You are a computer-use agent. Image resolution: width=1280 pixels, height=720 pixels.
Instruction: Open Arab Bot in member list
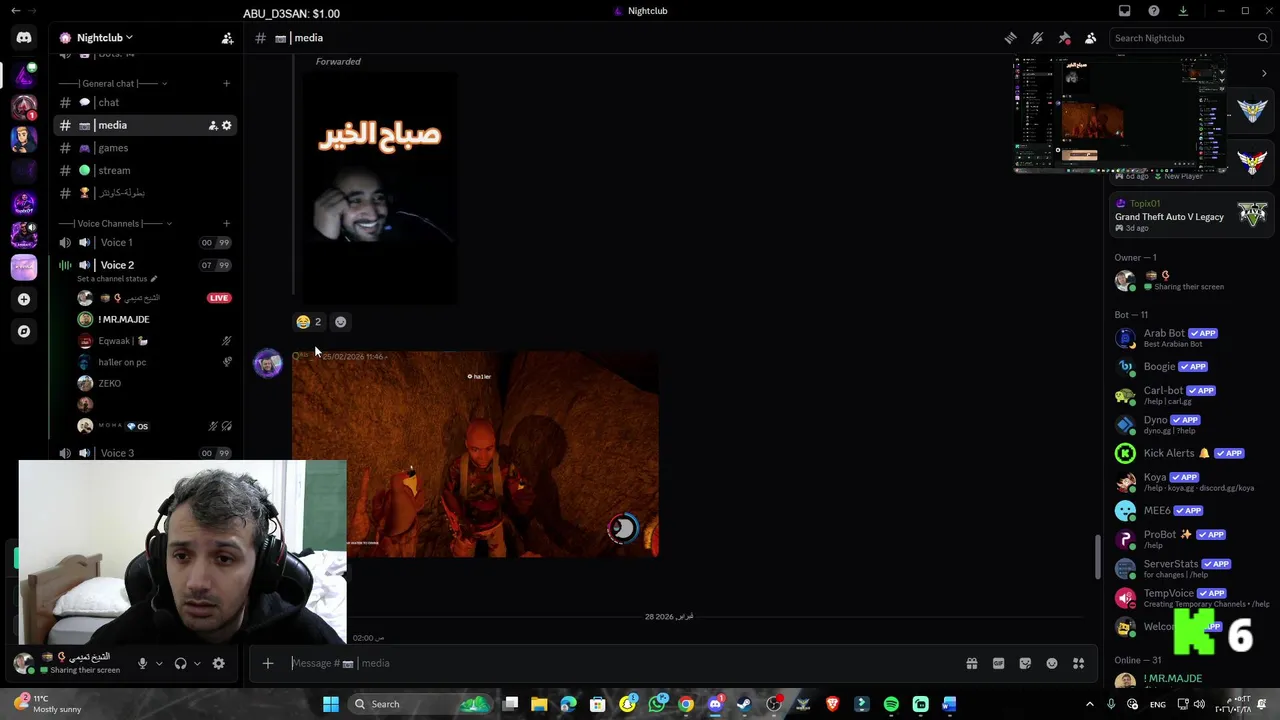1190,338
